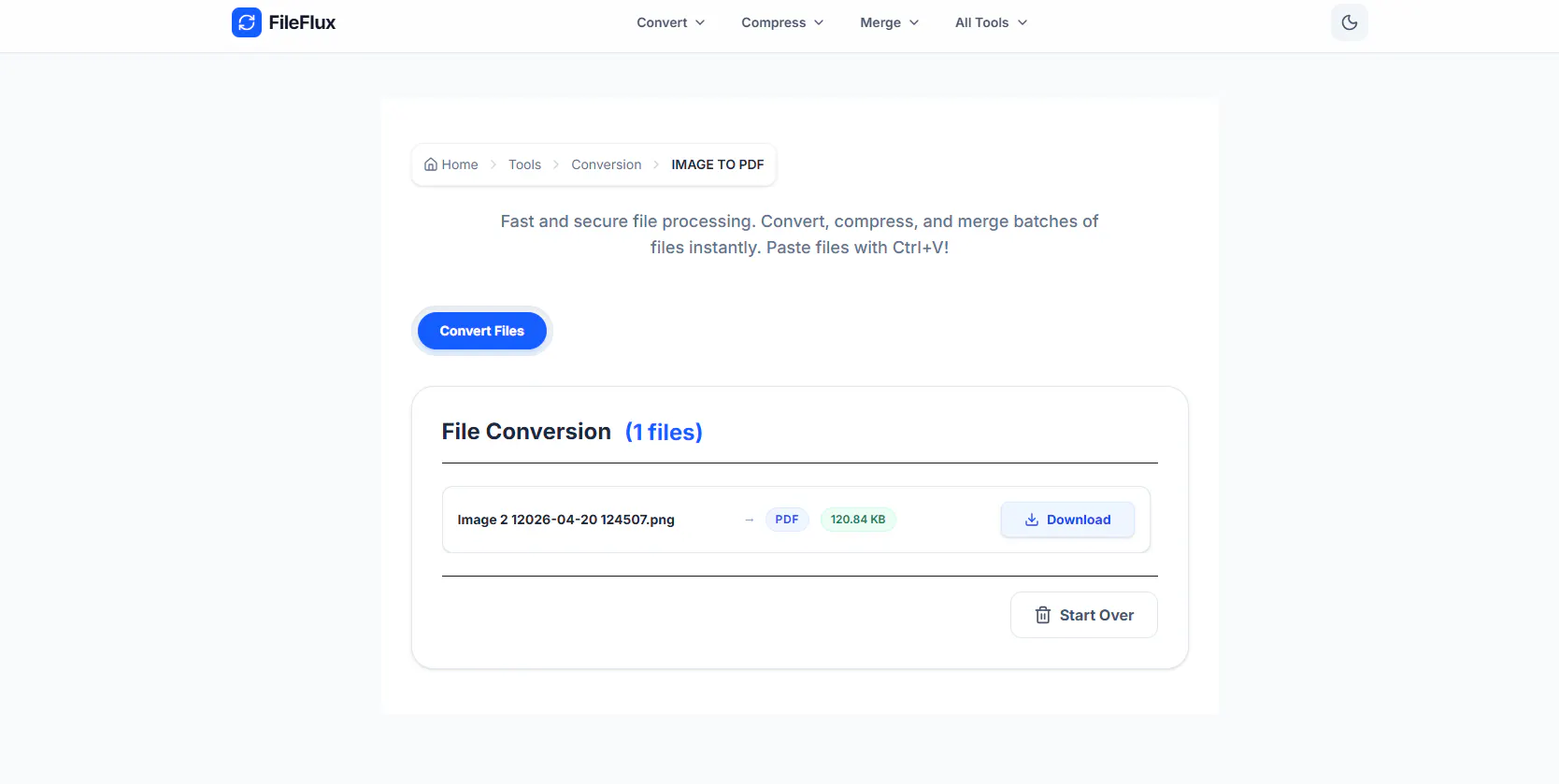Download the converted PDF file
1559x784 pixels.
[1067, 520]
